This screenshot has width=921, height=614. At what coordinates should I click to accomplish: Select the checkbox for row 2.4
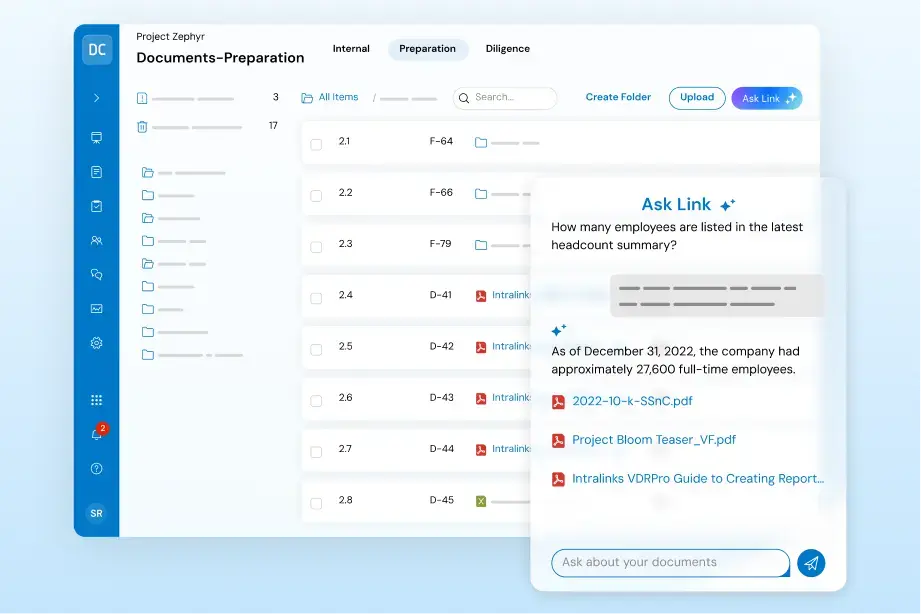(316, 298)
